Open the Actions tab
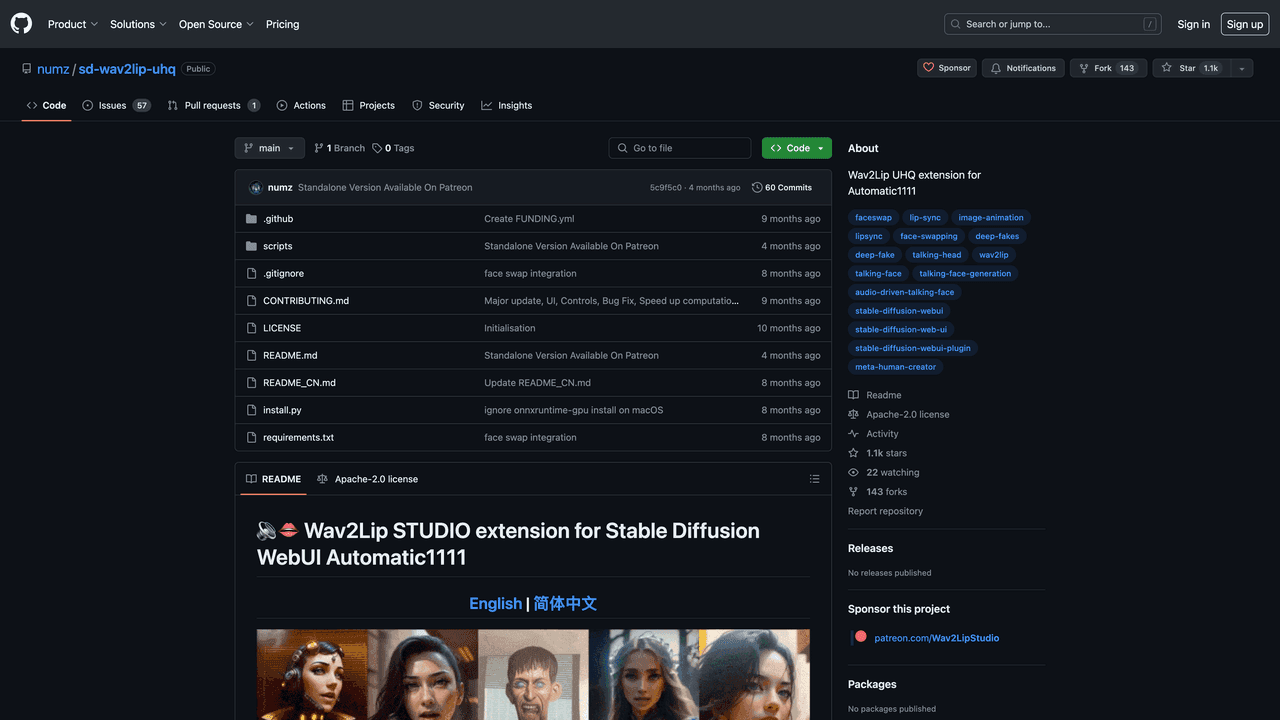1280x720 pixels. pos(301,105)
